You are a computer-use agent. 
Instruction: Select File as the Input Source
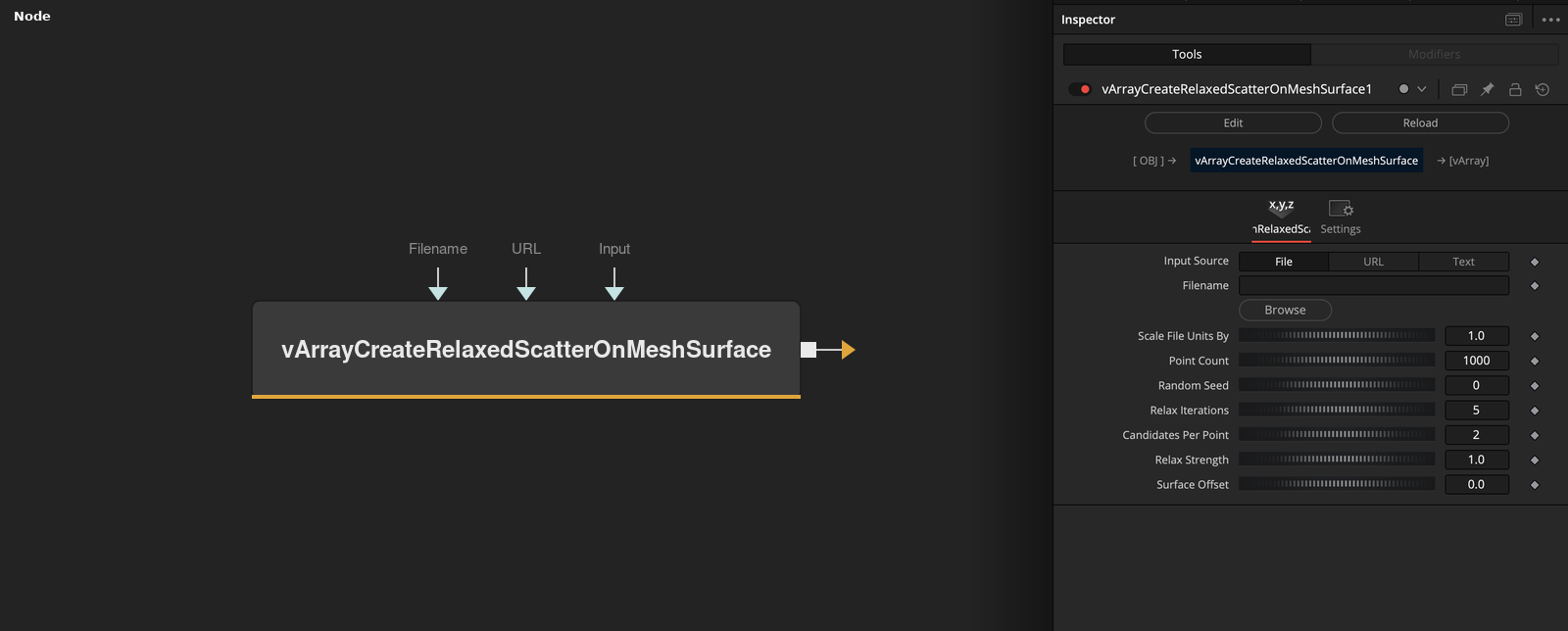click(x=1284, y=262)
